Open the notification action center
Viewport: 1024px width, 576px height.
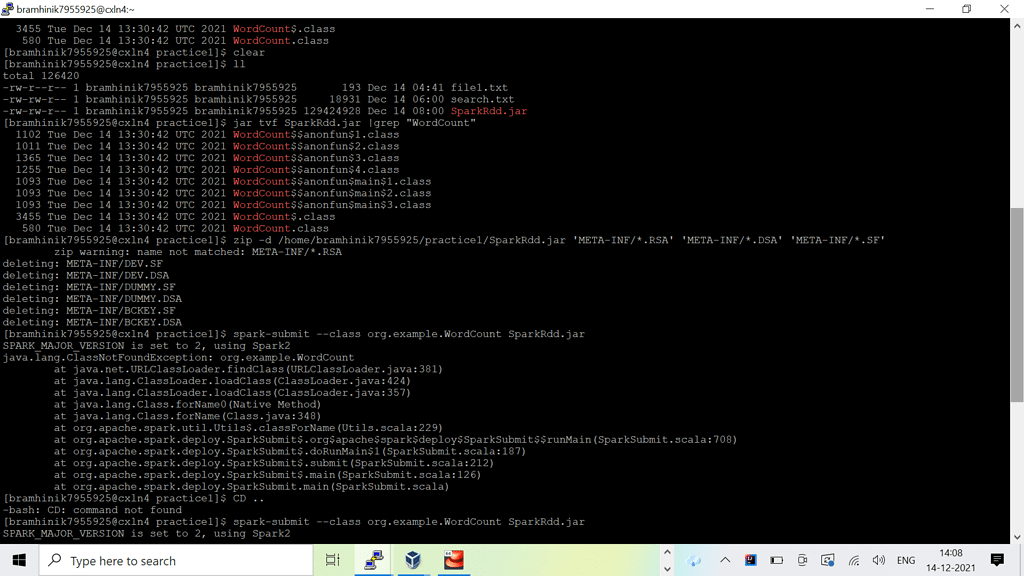(x=997, y=560)
